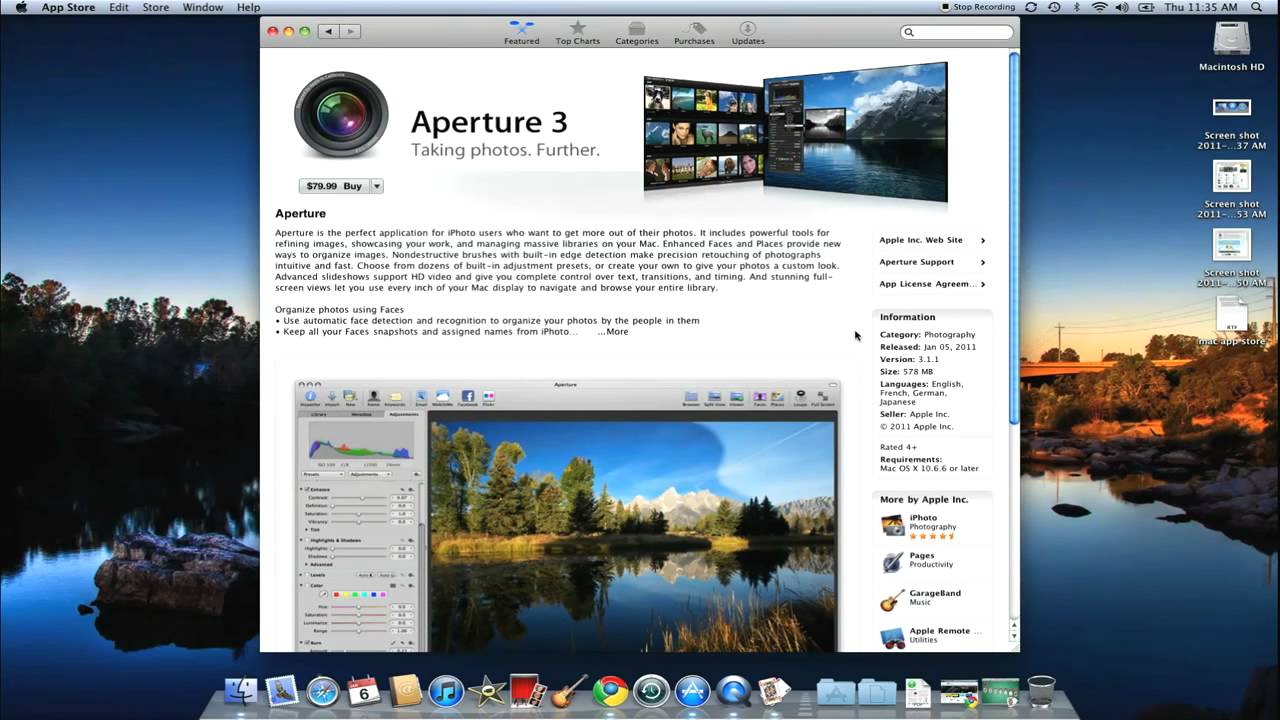Screen dimensions: 1280x720
Task: Click the App Store page vertical scrollbar
Action: (x=1014, y=238)
